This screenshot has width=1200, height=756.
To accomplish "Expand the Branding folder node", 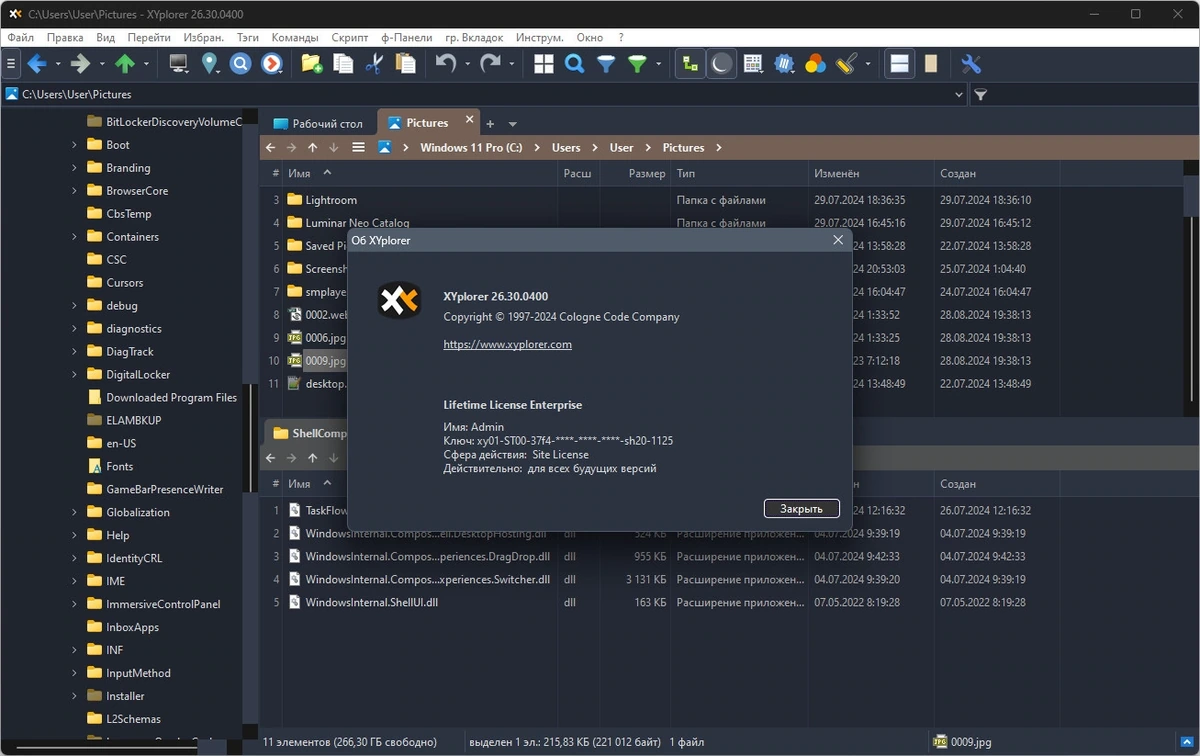I will click(x=75, y=168).
